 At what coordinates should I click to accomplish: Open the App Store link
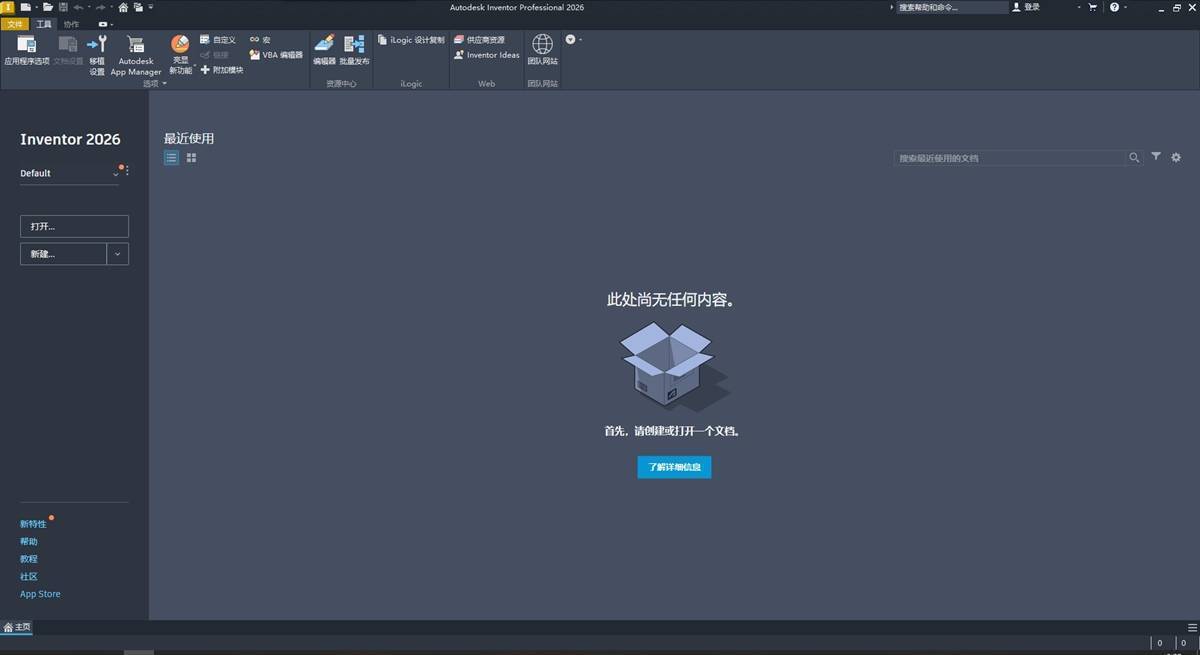coord(40,594)
